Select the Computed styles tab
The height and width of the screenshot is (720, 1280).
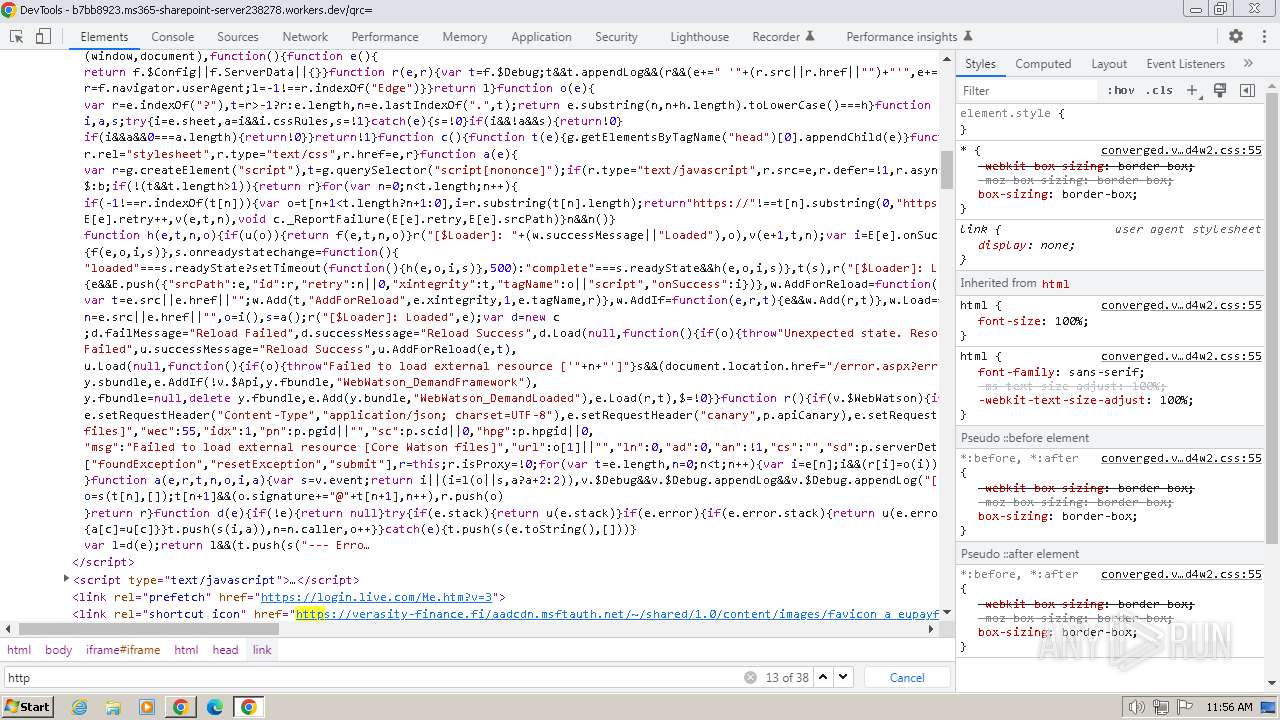click(x=1043, y=63)
